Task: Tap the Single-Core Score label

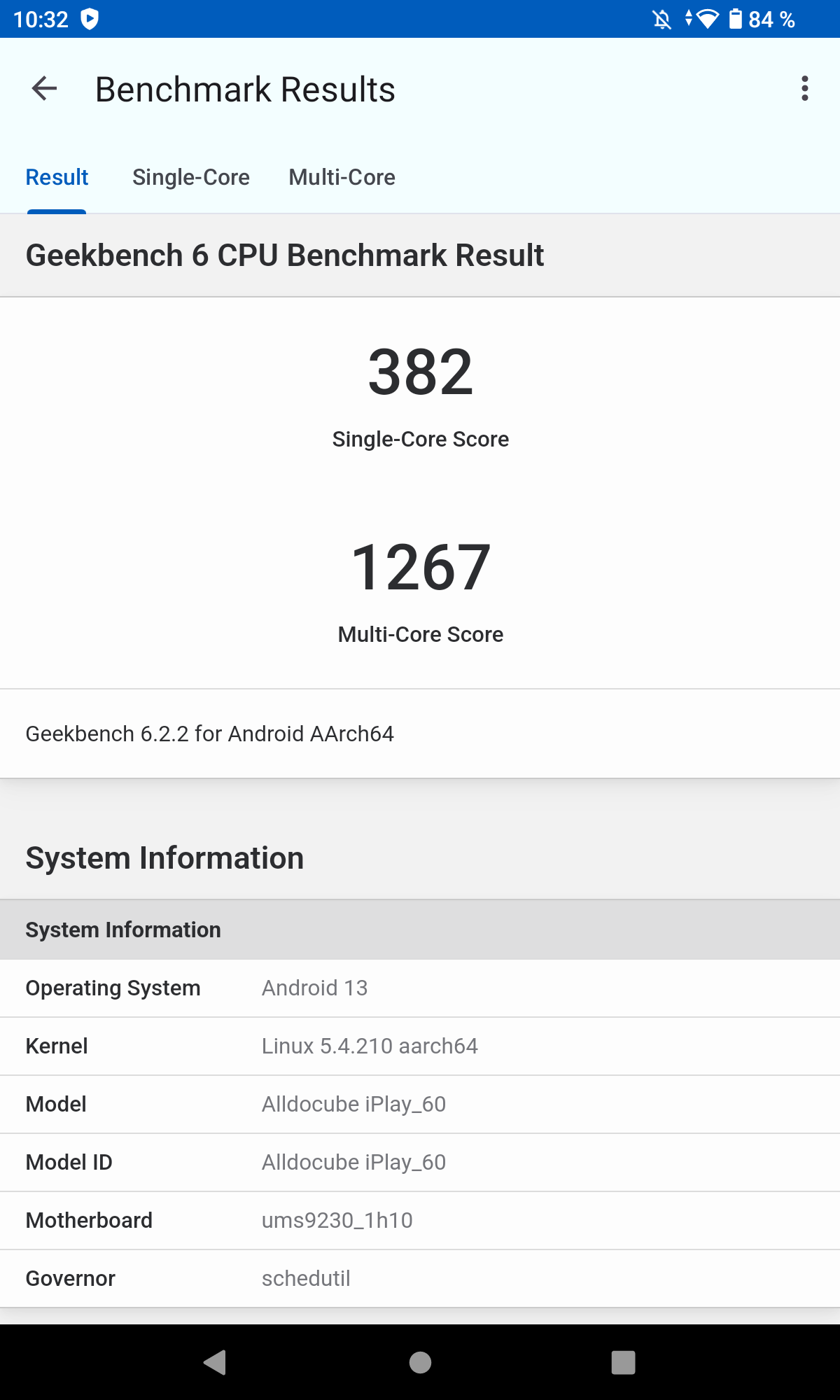Action: [421, 439]
